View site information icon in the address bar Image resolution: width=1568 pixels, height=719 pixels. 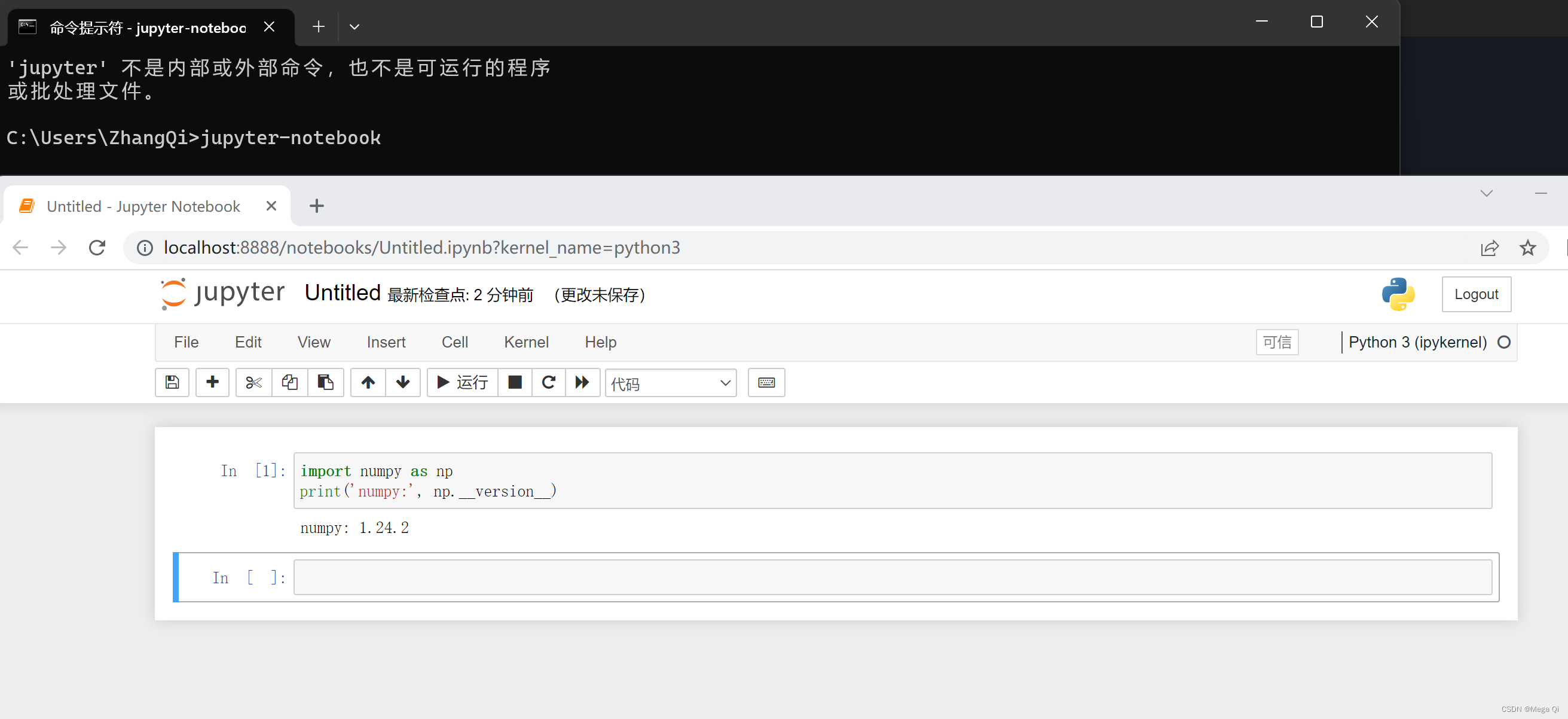click(x=145, y=248)
